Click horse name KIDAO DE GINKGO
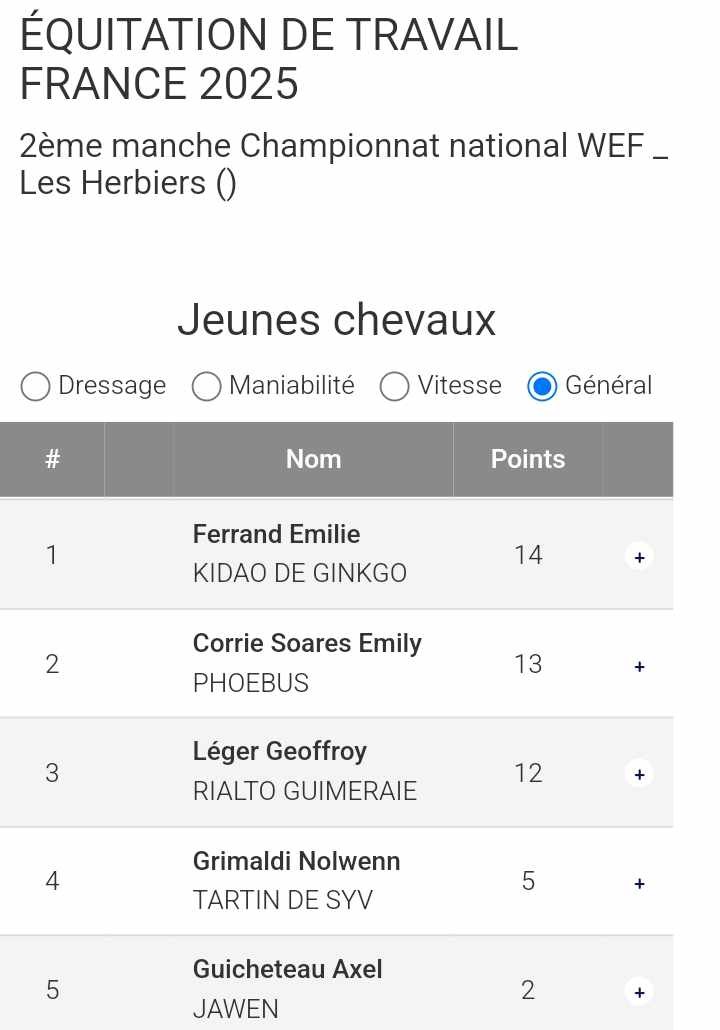 tap(299, 574)
